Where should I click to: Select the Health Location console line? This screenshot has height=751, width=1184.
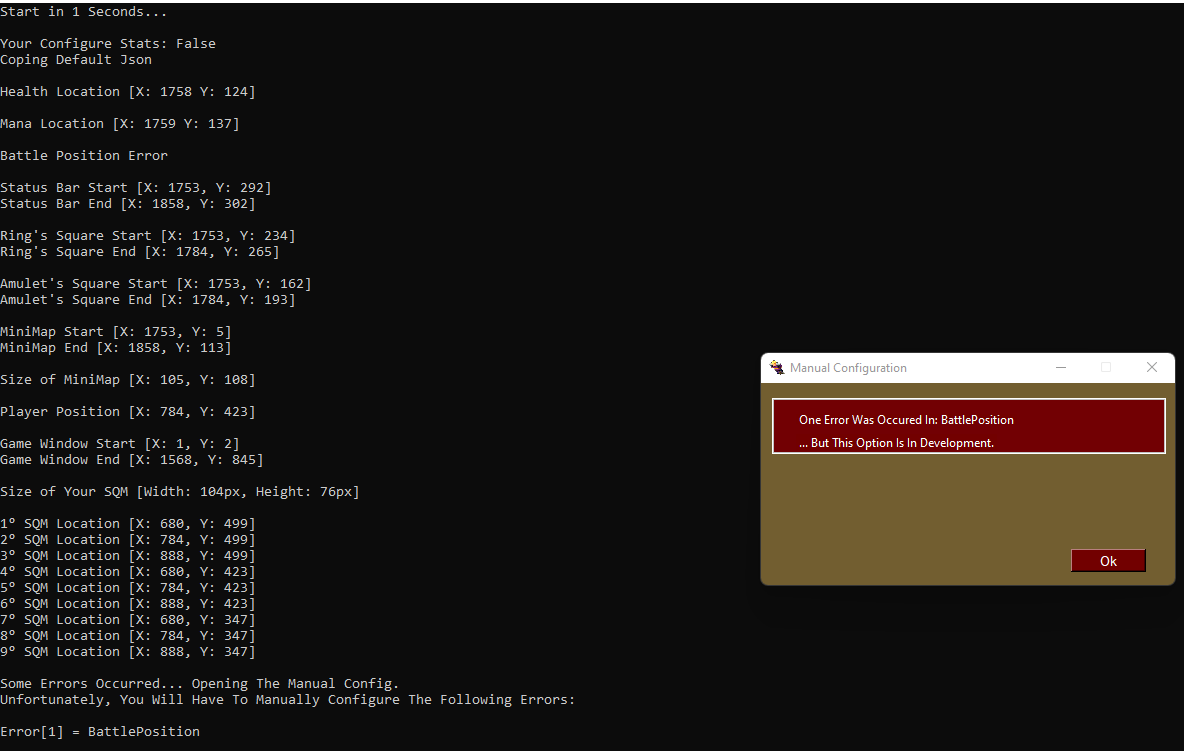coord(127,91)
